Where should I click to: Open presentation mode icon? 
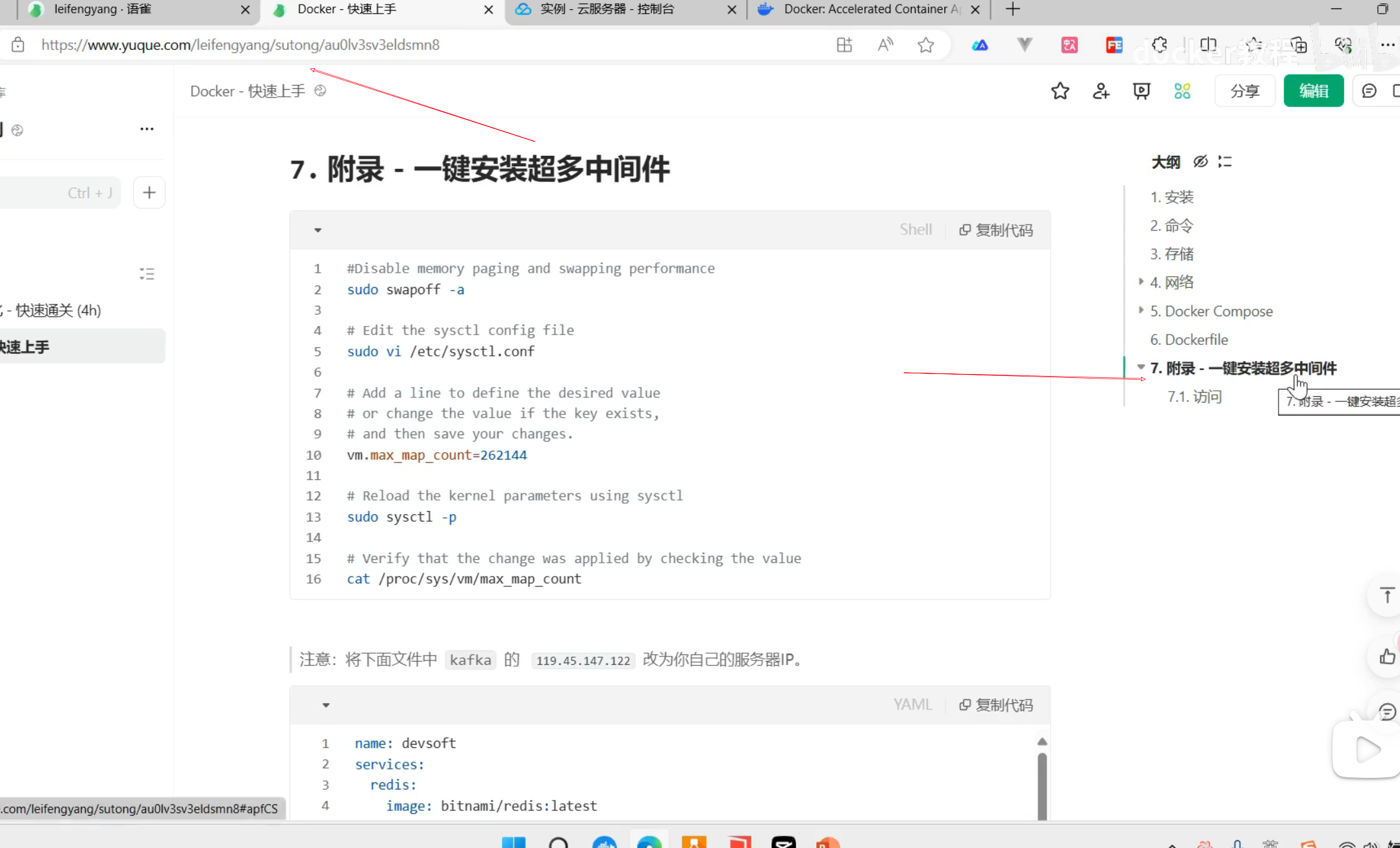point(1141,91)
